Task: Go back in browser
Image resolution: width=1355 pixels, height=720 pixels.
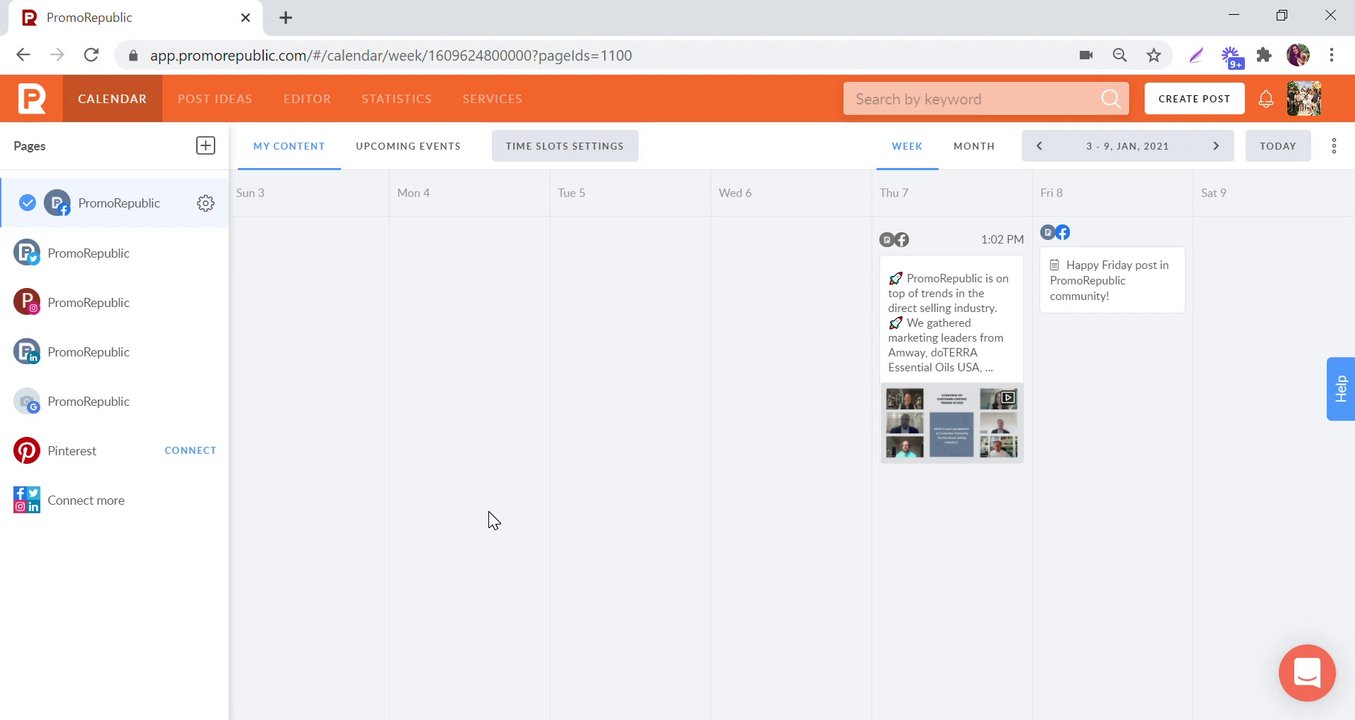Action: [23, 55]
